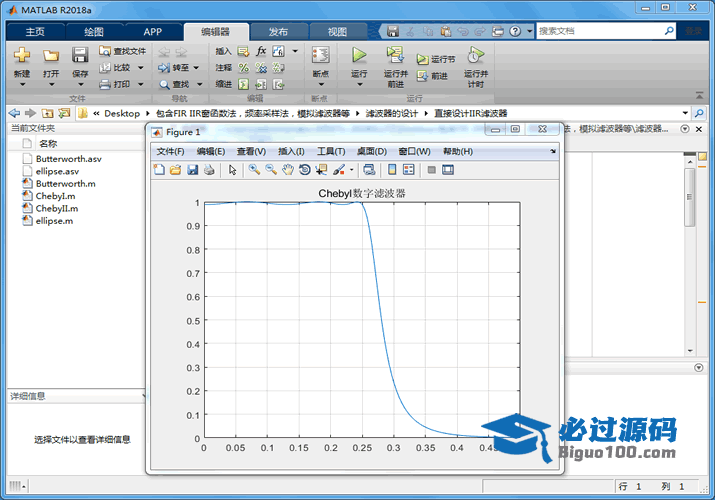
Task: Click the help question mark icon
Action: (x=515, y=31)
